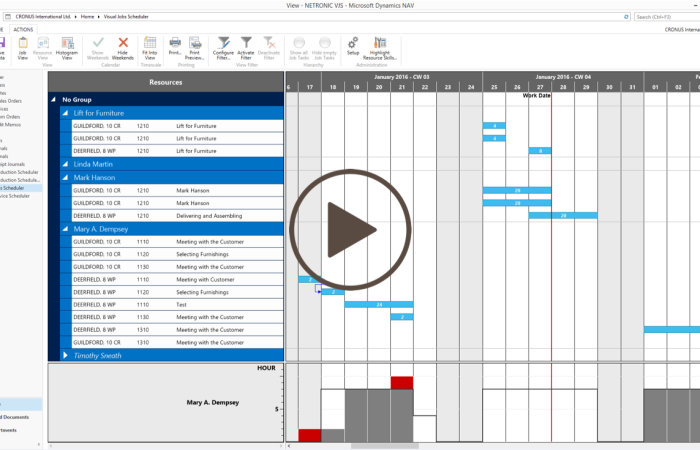Select GUILDFORD 1310 Meeting with the Customer row
The width and height of the screenshot is (700, 450).
178,342
